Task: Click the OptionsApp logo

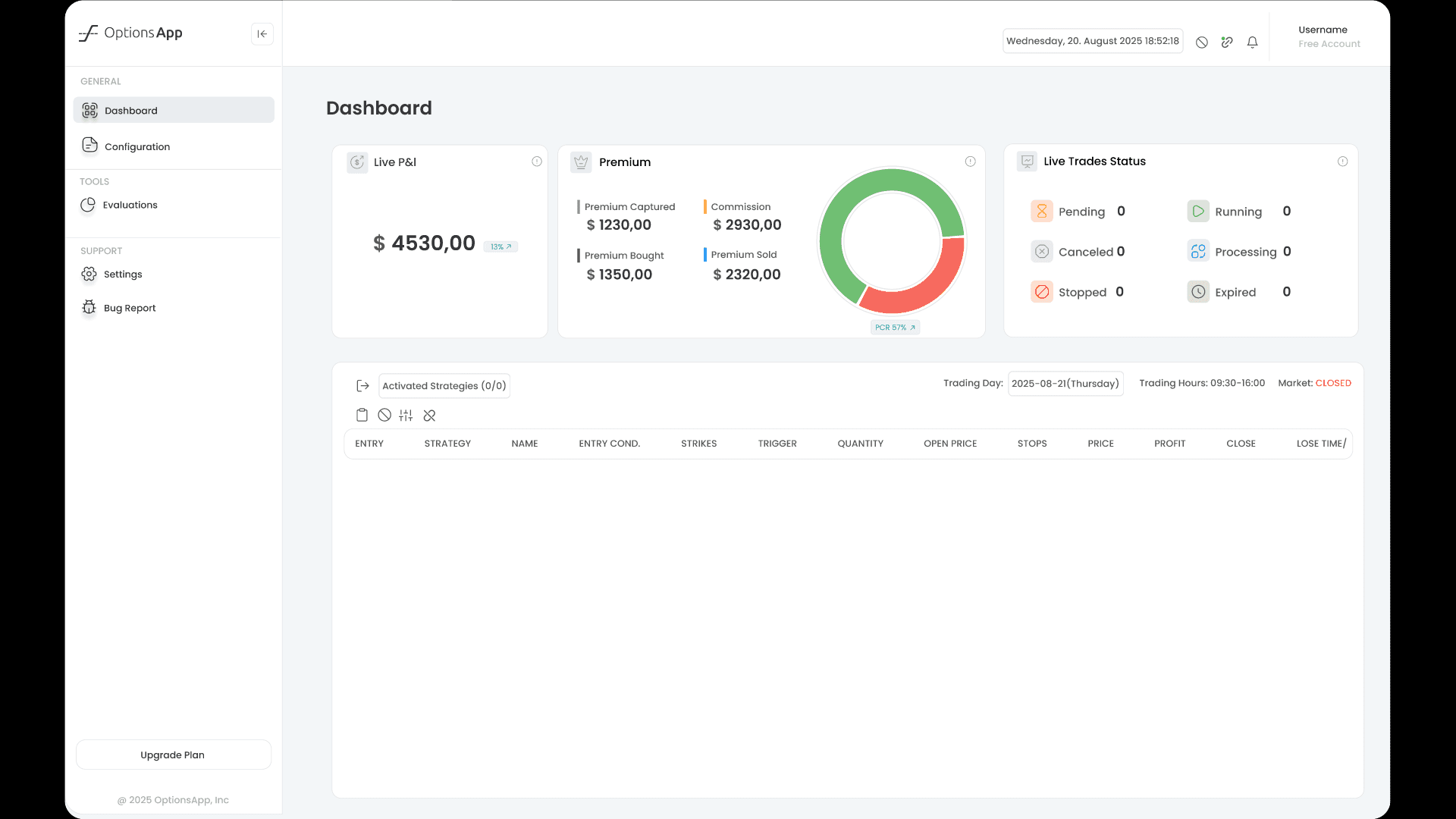Action: (x=130, y=33)
